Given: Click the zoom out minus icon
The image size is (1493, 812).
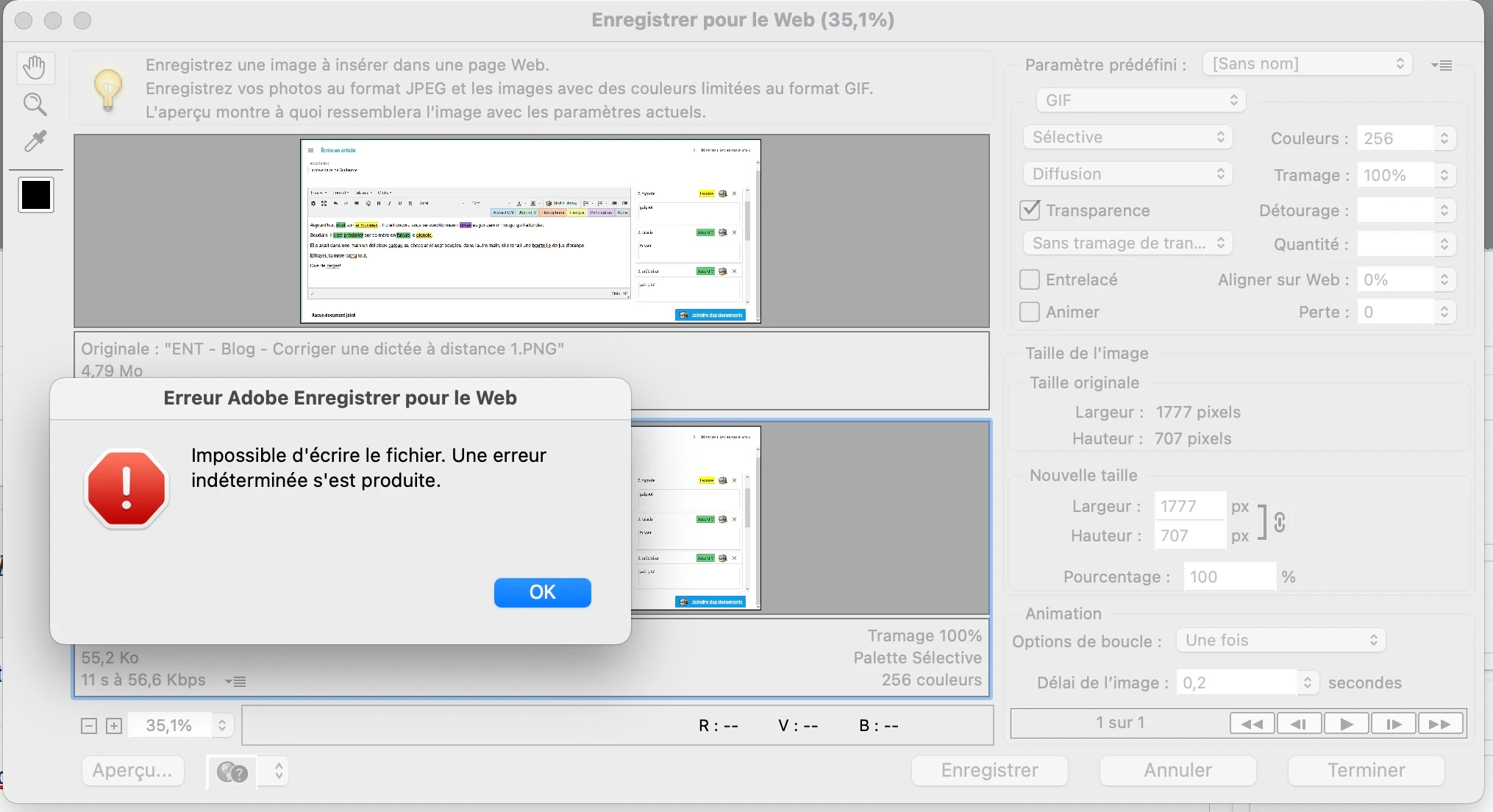Looking at the screenshot, I should pos(89,726).
